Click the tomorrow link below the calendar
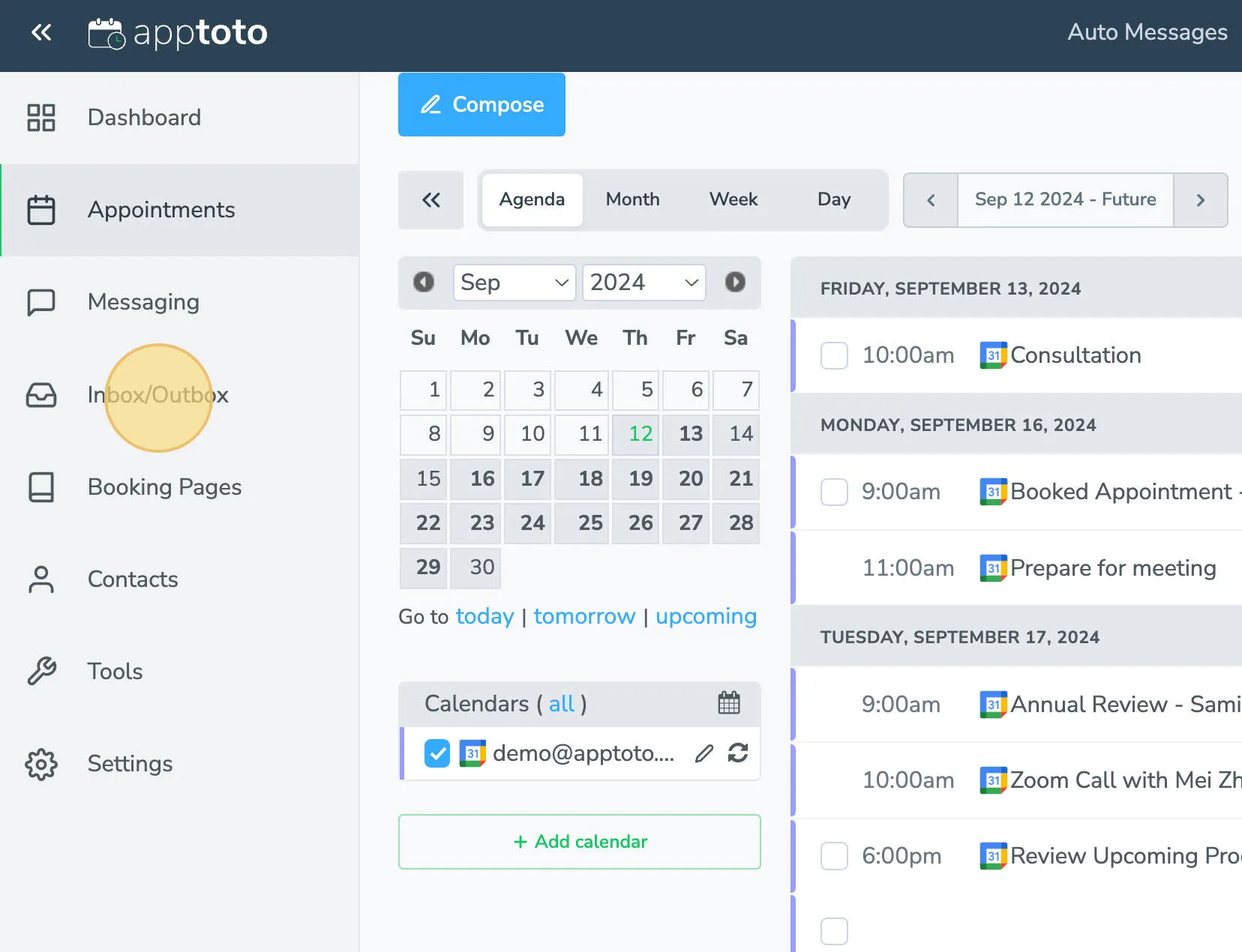Screen dimensions: 1242x952 tap(584, 616)
